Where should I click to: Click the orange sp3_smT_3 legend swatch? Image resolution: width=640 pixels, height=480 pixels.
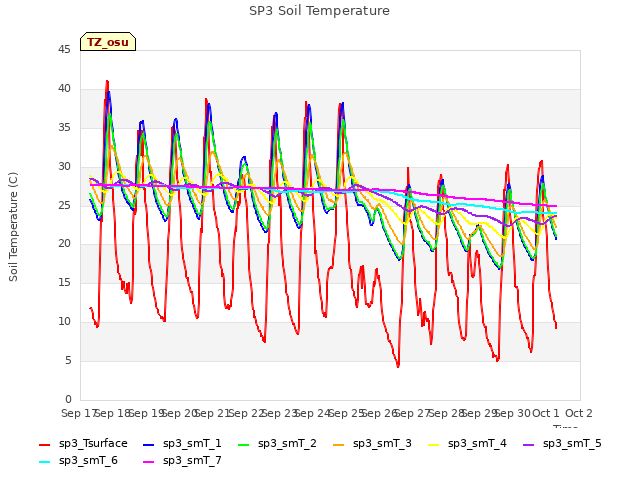(338, 444)
